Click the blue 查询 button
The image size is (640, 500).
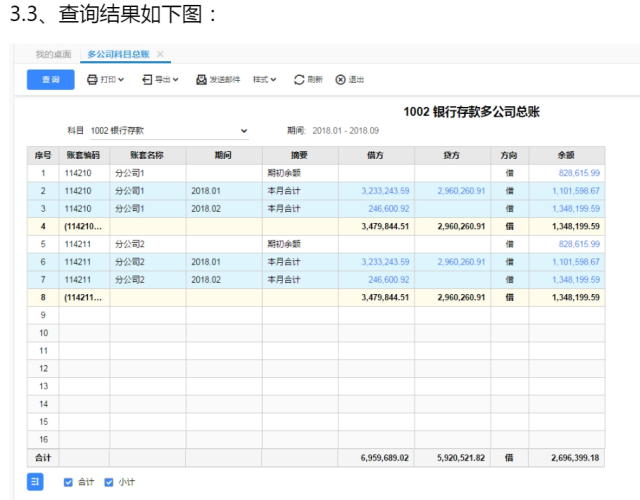click(x=51, y=80)
